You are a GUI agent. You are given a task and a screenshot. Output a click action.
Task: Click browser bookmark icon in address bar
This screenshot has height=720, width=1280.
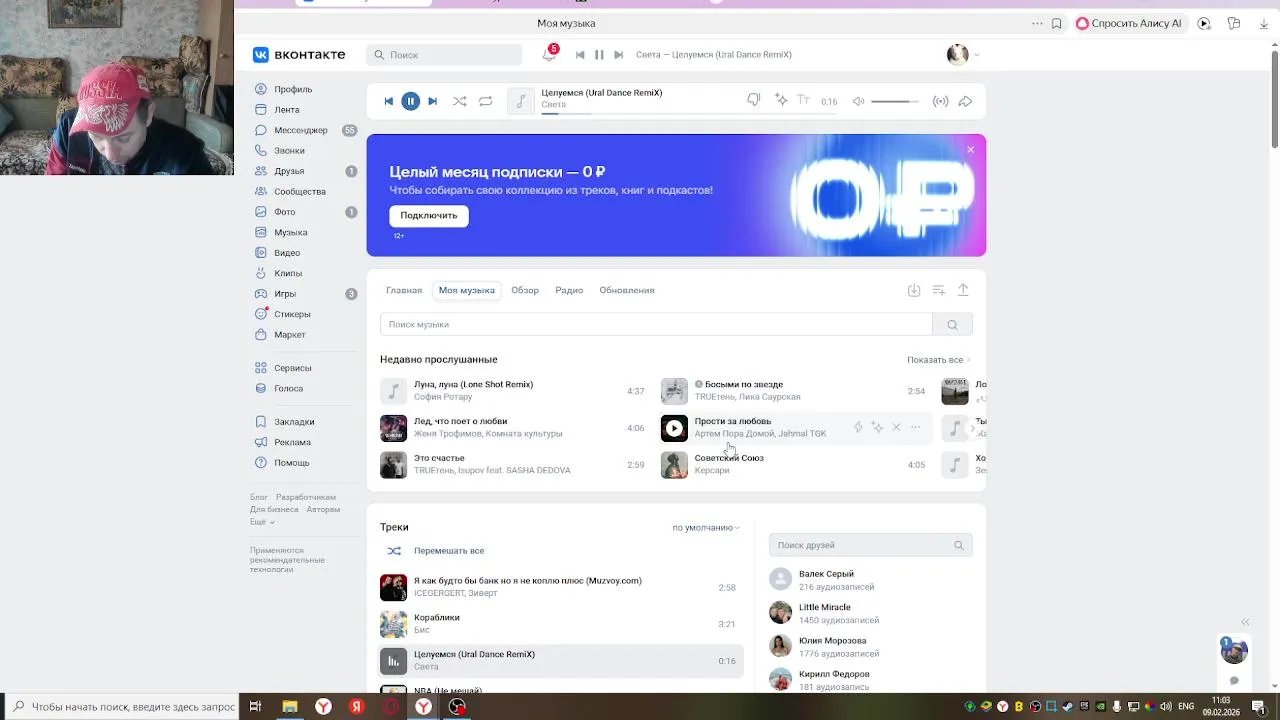coord(1056,23)
